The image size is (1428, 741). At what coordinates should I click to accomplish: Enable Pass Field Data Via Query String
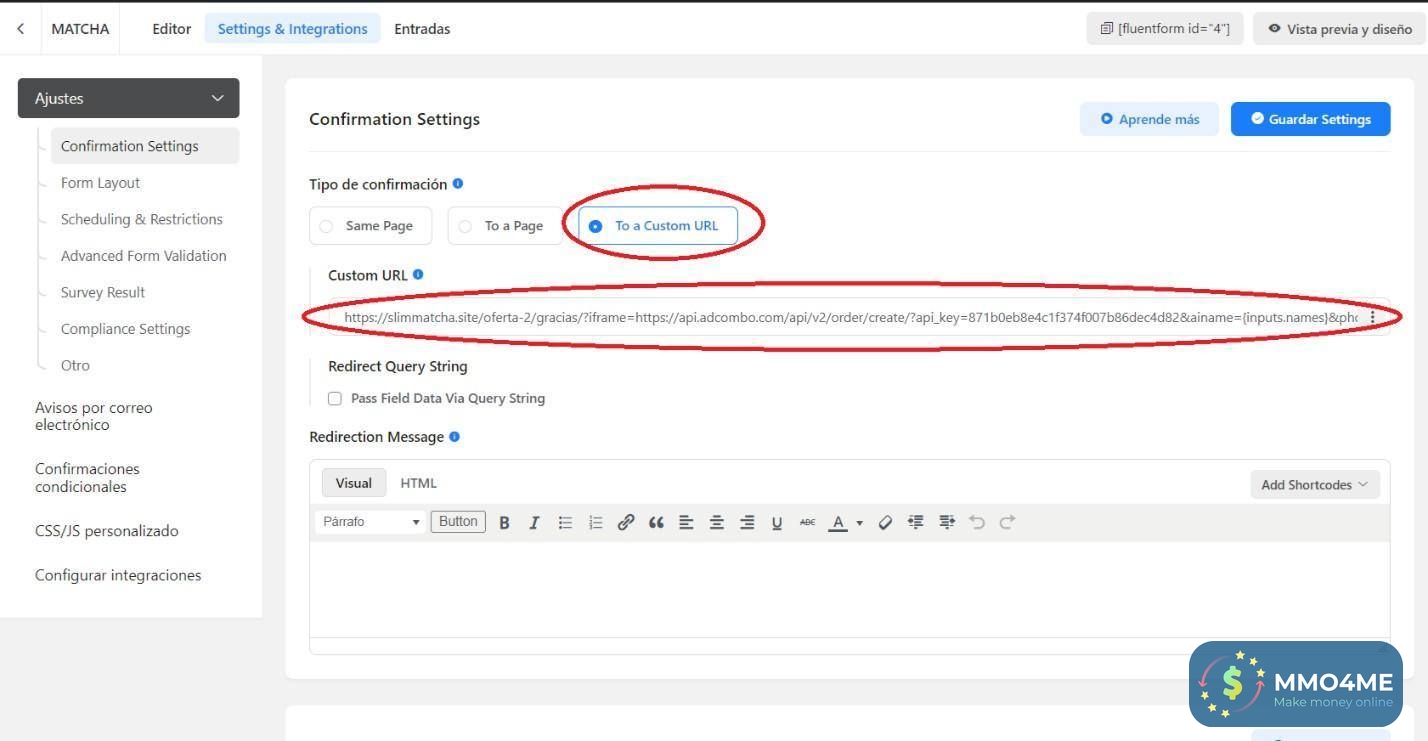(335, 398)
